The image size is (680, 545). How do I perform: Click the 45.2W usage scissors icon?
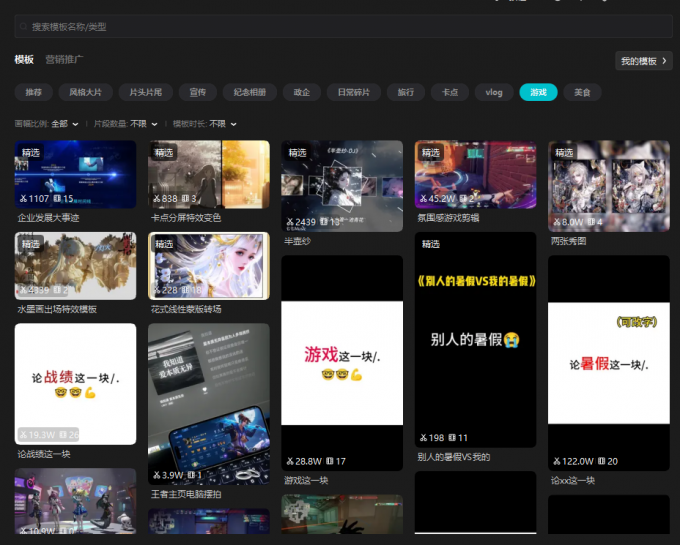pos(423,199)
